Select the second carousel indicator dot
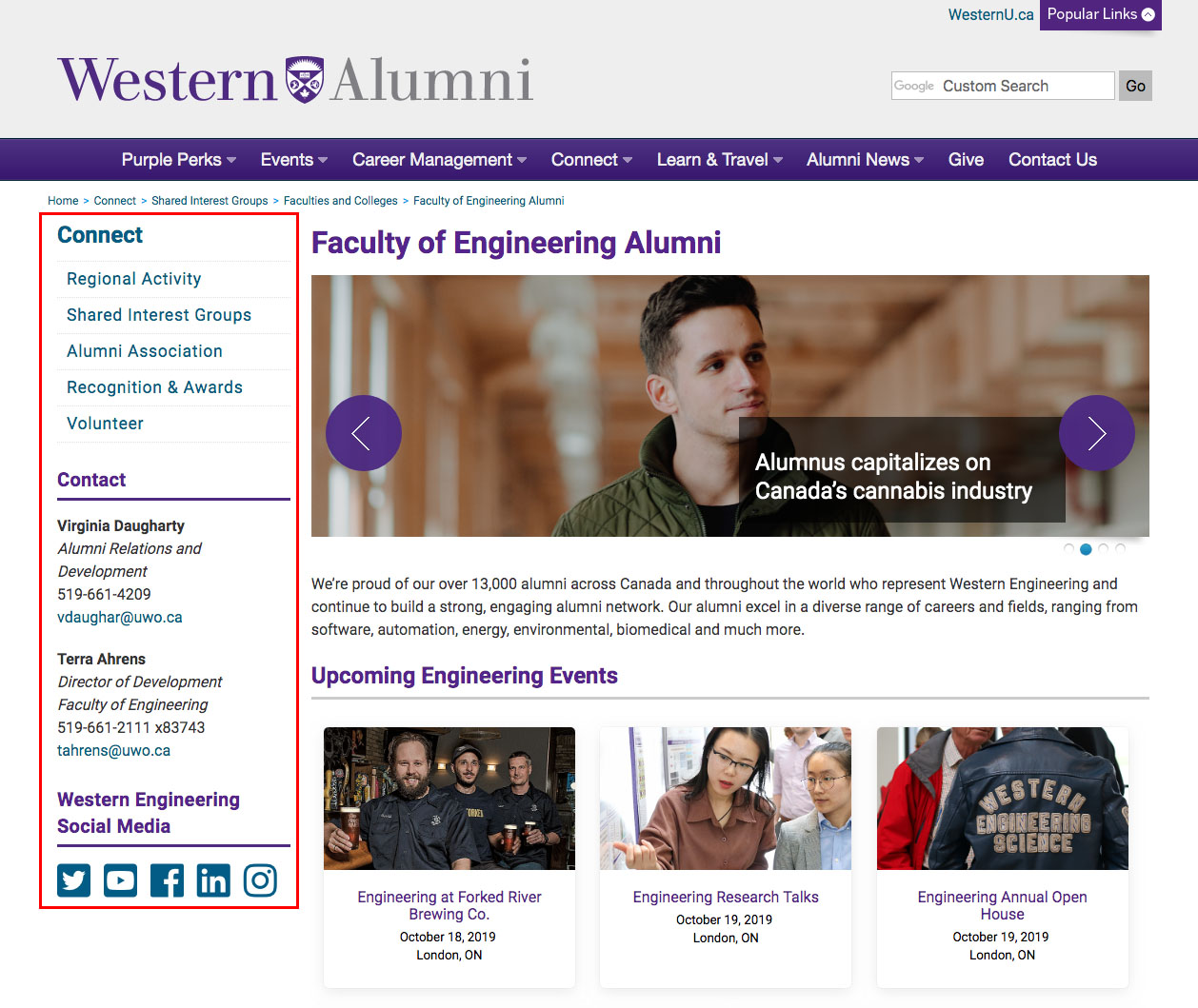This screenshot has height=1008, width=1198. click(1086, 549)
